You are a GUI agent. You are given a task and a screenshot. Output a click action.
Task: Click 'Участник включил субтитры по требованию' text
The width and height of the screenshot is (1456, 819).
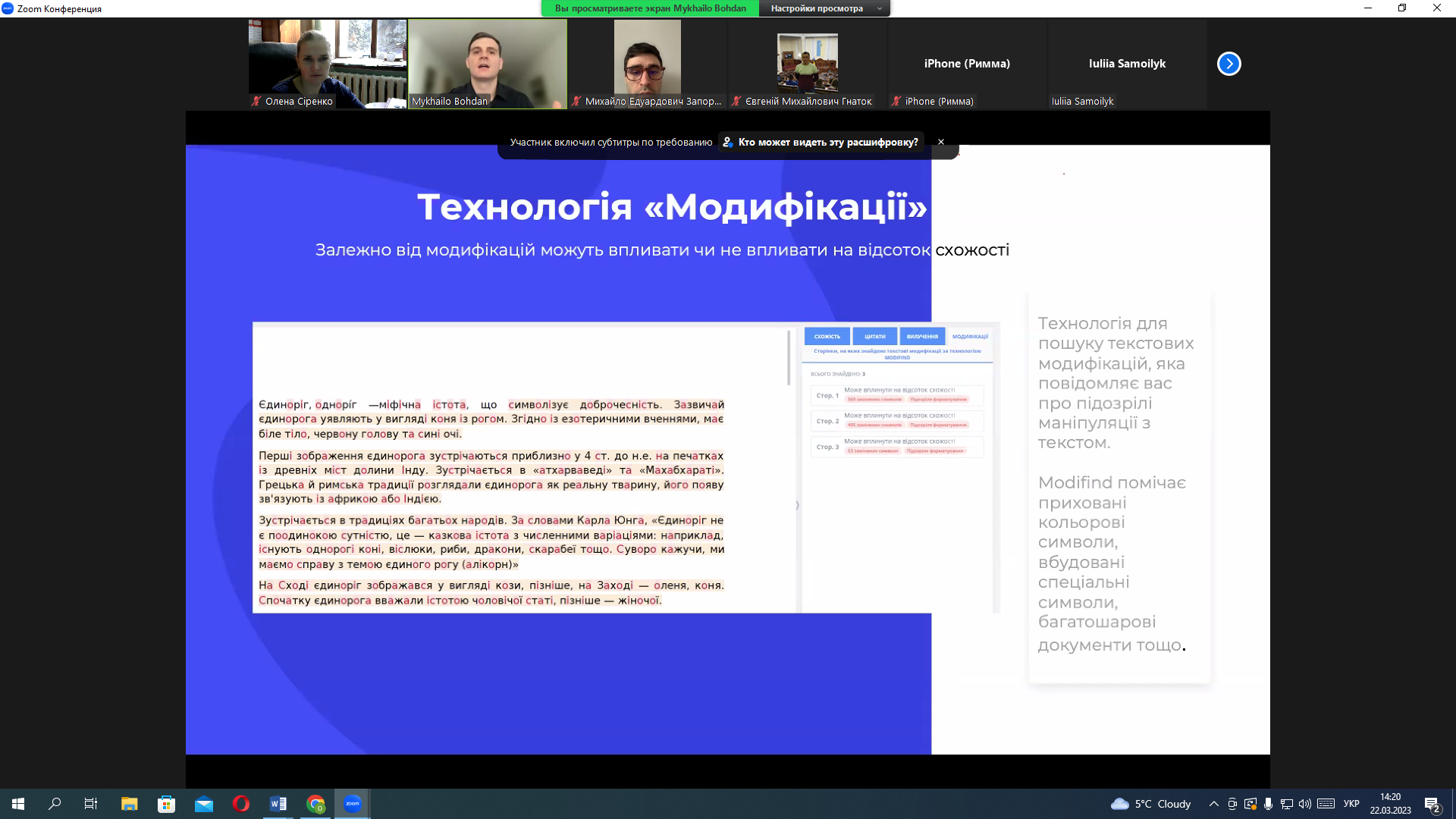pos(611,142)
